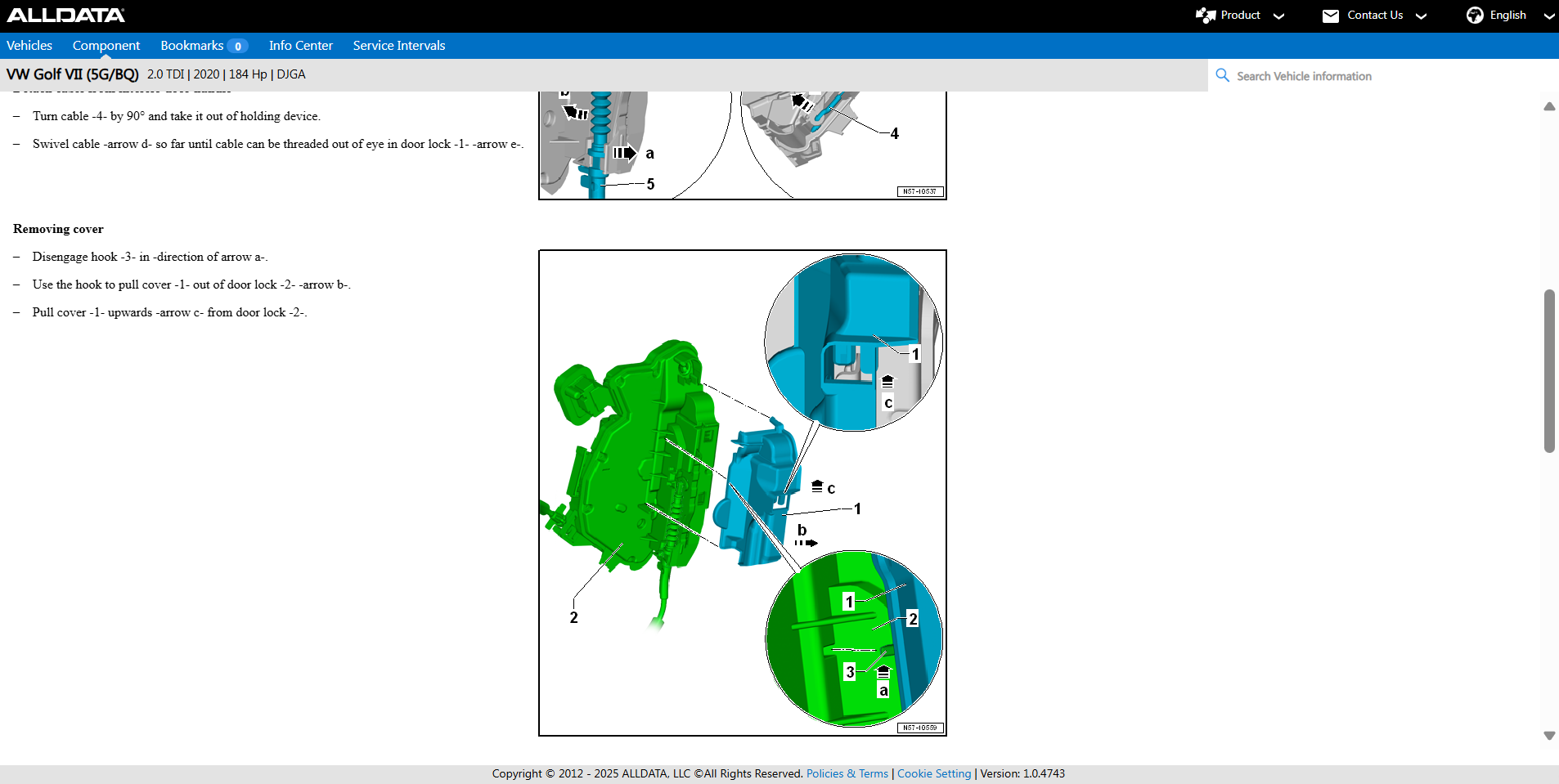
Task: Switch to the Component tab
Action: coord(106,46)
